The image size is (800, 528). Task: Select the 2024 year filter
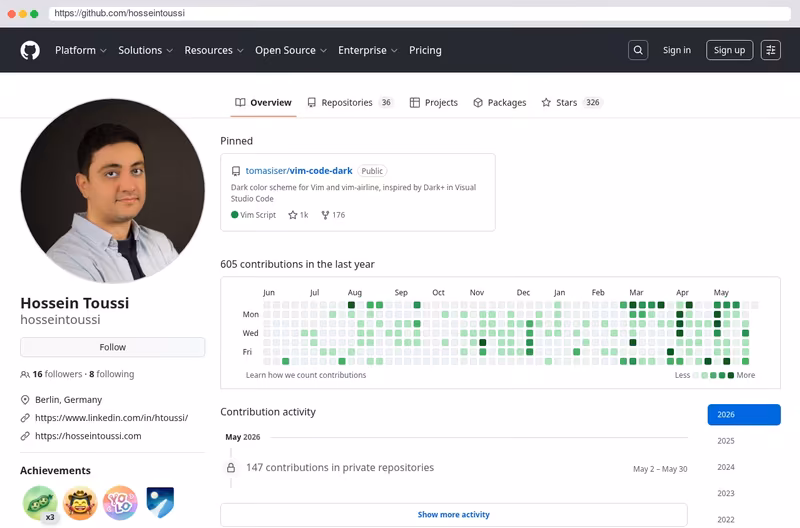726,467
